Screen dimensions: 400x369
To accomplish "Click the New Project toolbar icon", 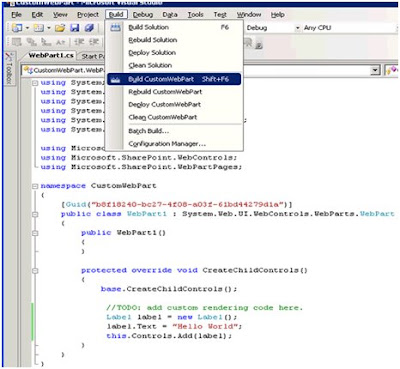I will point(17,28).
